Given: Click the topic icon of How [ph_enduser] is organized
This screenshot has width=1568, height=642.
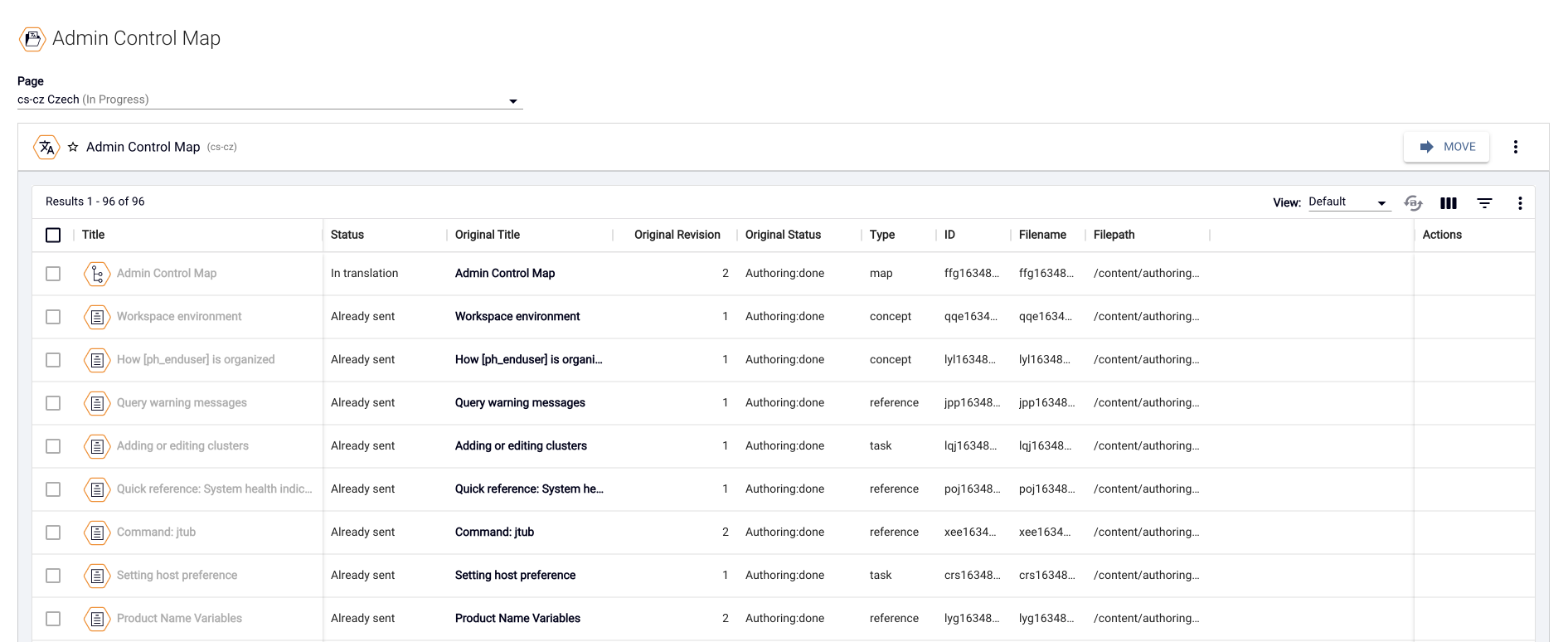Looking at the screenshot, I should click(x=97, y=360).
